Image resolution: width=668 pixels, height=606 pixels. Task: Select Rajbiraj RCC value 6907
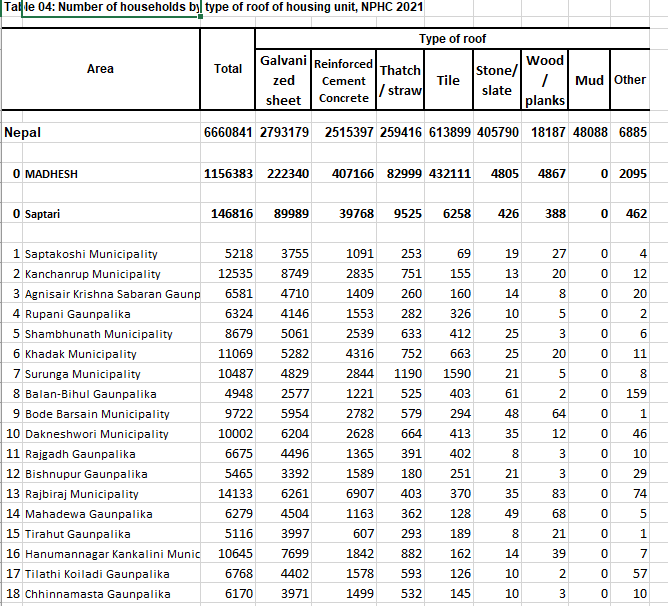(344, 494)
